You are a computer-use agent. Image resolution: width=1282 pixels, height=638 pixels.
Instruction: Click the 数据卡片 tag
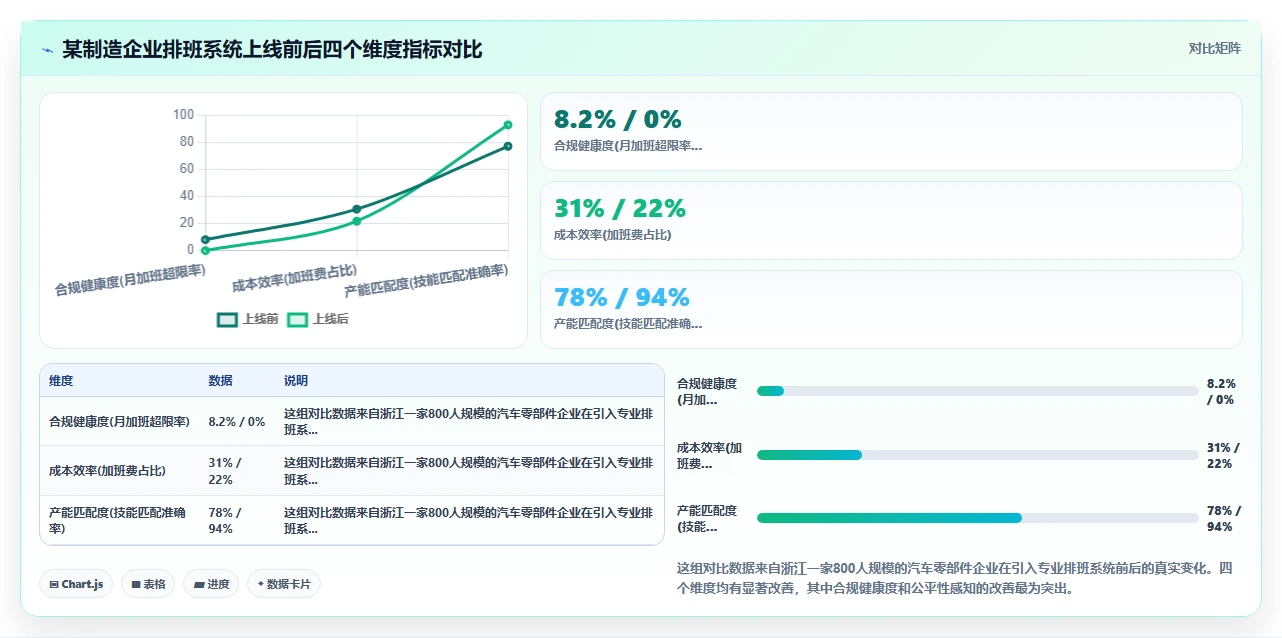[x=284, y=584]
